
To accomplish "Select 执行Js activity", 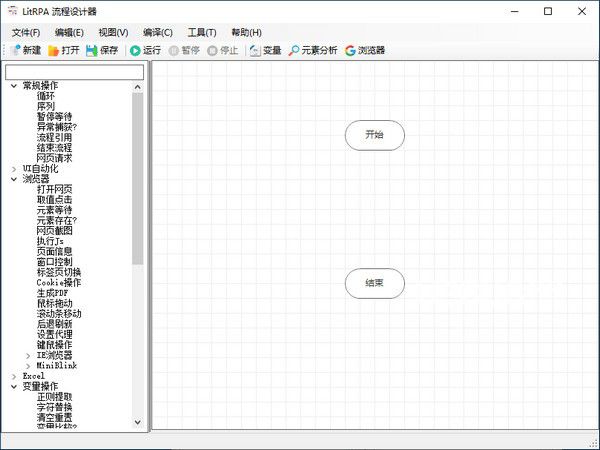I will pos(50,241).
